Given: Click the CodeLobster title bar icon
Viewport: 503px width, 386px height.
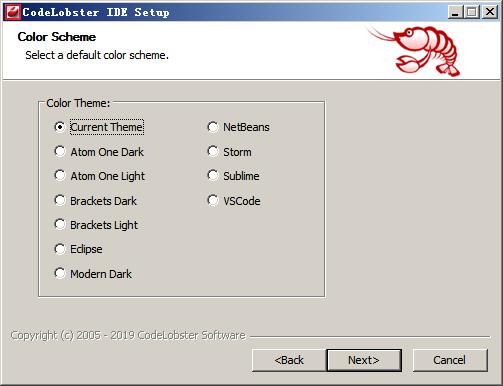Looking at the screenshot, I should point(12,12).
